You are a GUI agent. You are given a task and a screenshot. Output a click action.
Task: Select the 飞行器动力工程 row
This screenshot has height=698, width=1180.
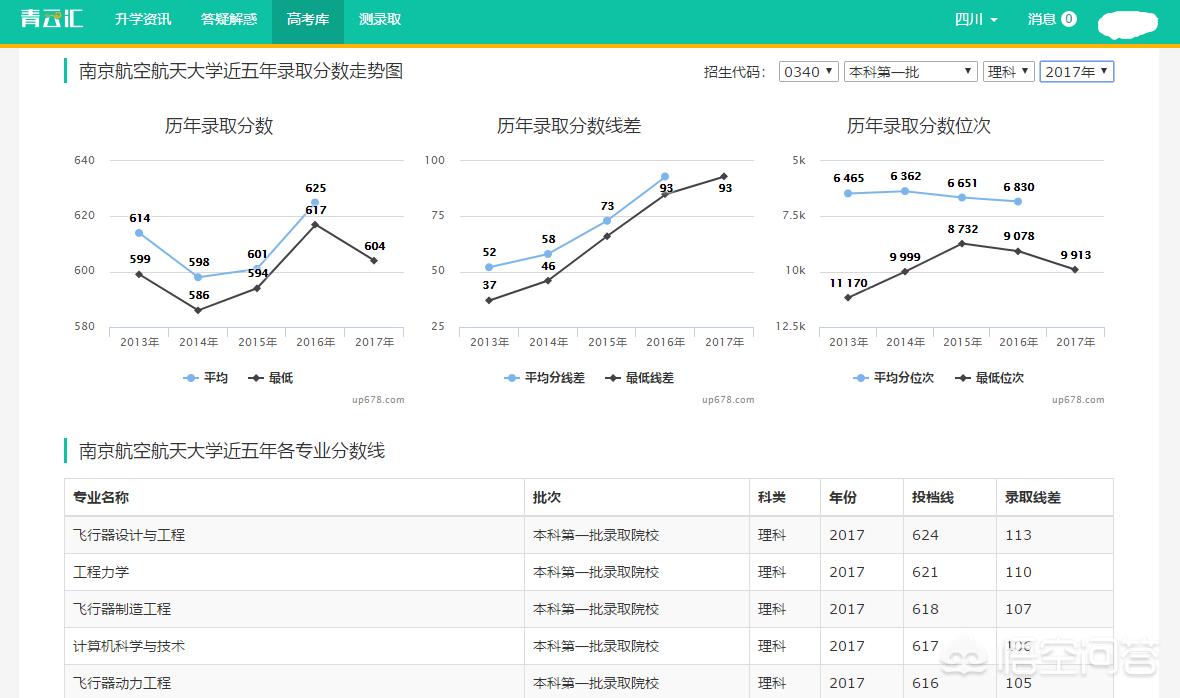click(x=588, y=681)
